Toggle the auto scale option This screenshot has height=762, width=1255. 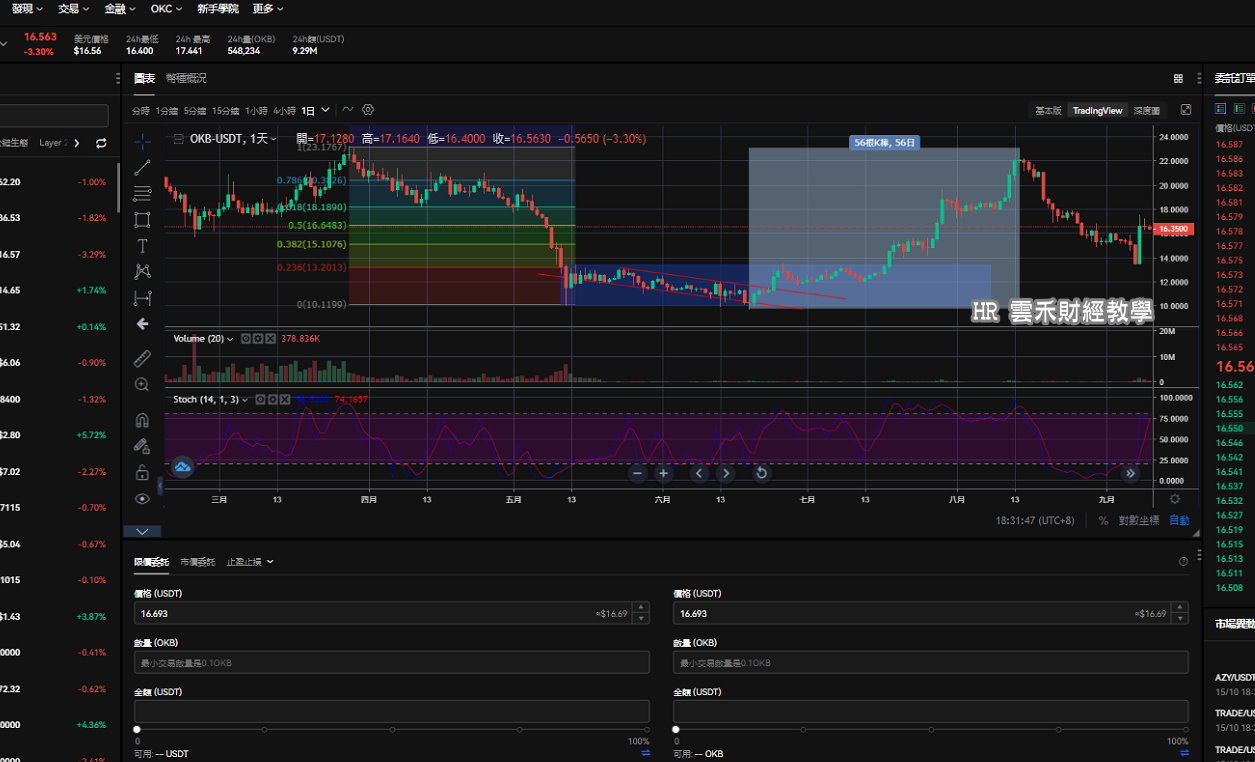1180,520
